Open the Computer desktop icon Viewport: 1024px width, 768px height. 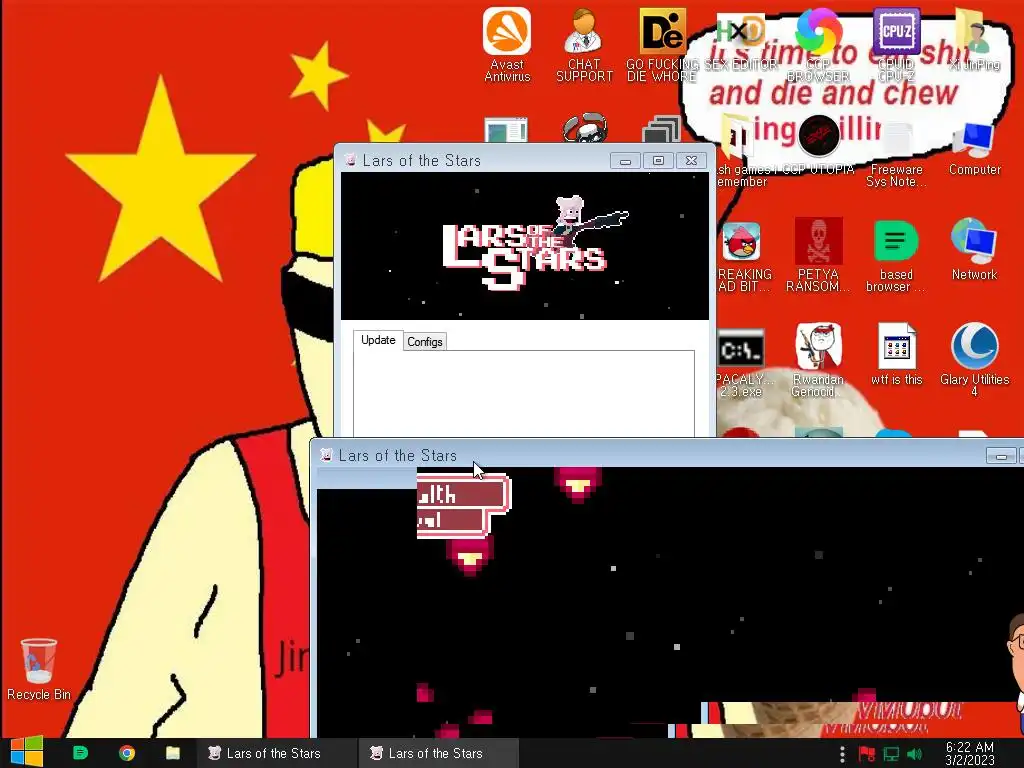pos(974,147)
